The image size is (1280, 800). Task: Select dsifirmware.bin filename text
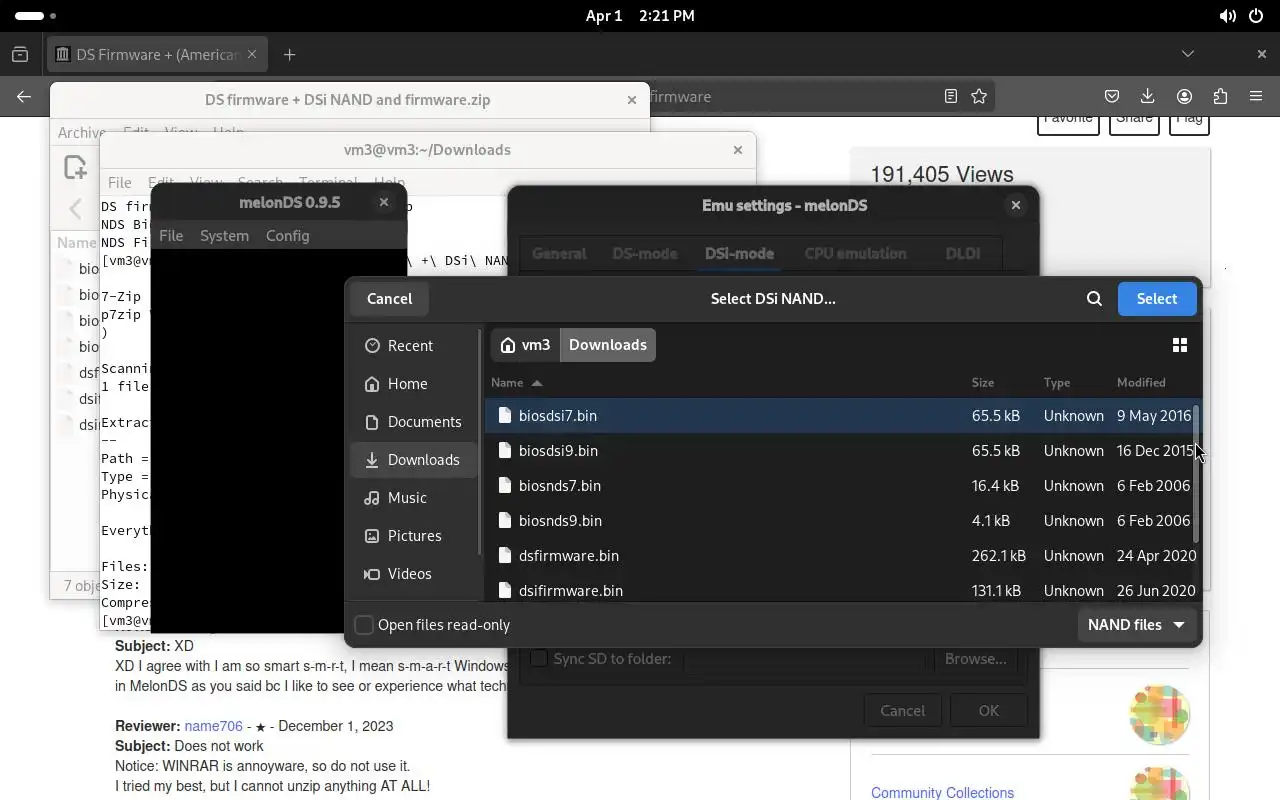point(571,590)
